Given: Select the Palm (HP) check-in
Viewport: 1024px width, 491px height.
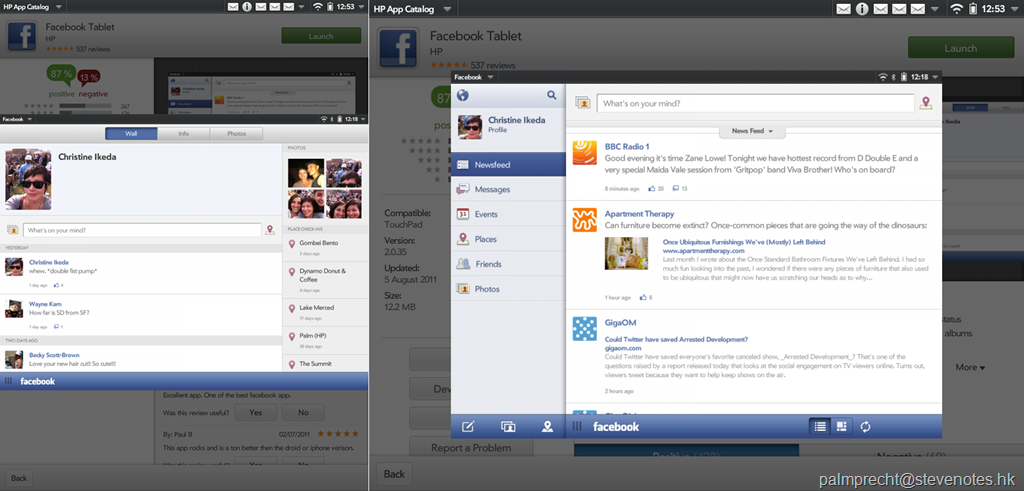Looking at the screenshot, I should click(x=325, y=340).
